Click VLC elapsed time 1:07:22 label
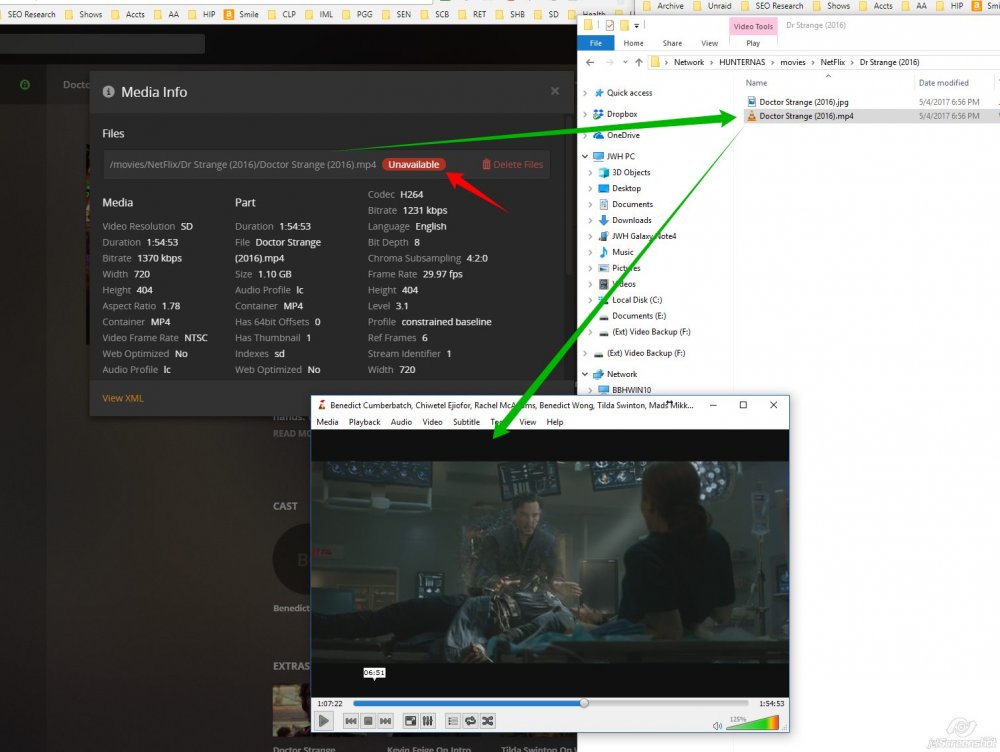Screen dimensions: 1000x752 (330, 704)
